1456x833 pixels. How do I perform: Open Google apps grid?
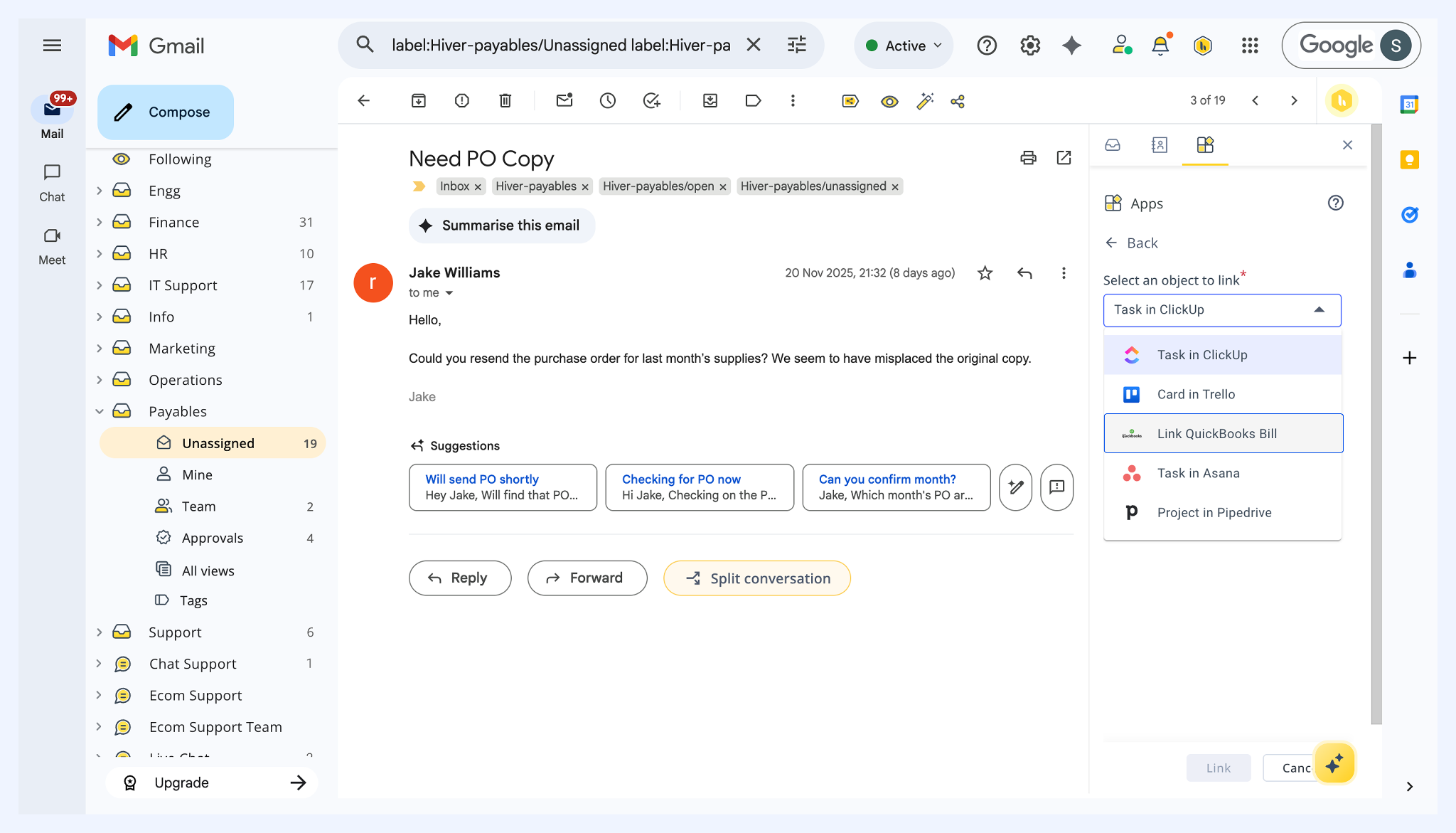pos(1250,46)
